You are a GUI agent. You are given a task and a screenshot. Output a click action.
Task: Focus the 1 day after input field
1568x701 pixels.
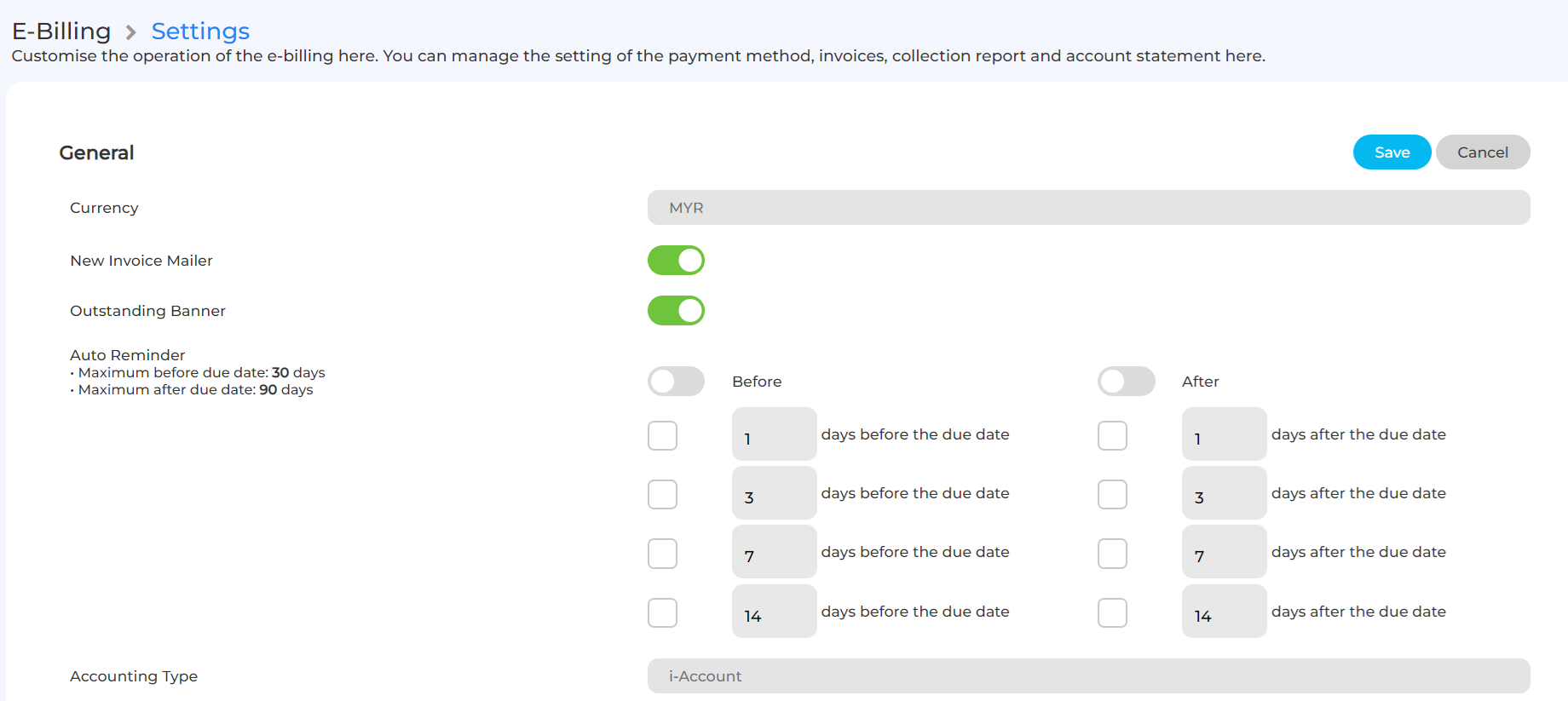(x=1224, y=435)
